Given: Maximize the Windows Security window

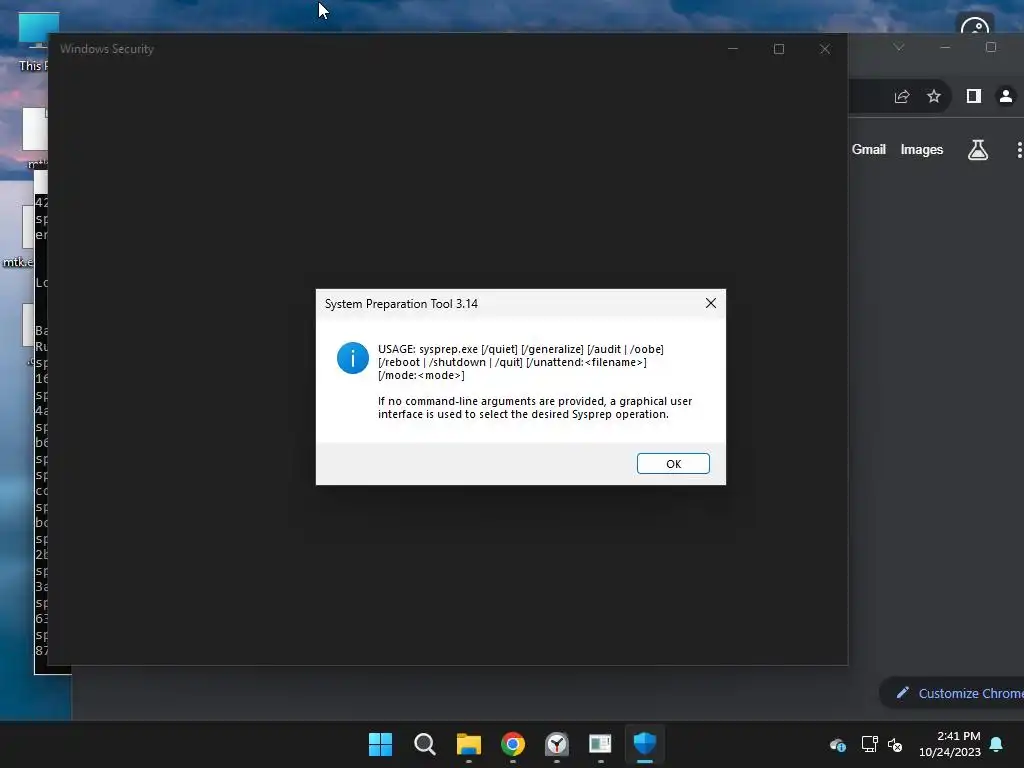Looking at the screenshot, I should [778, 49].
